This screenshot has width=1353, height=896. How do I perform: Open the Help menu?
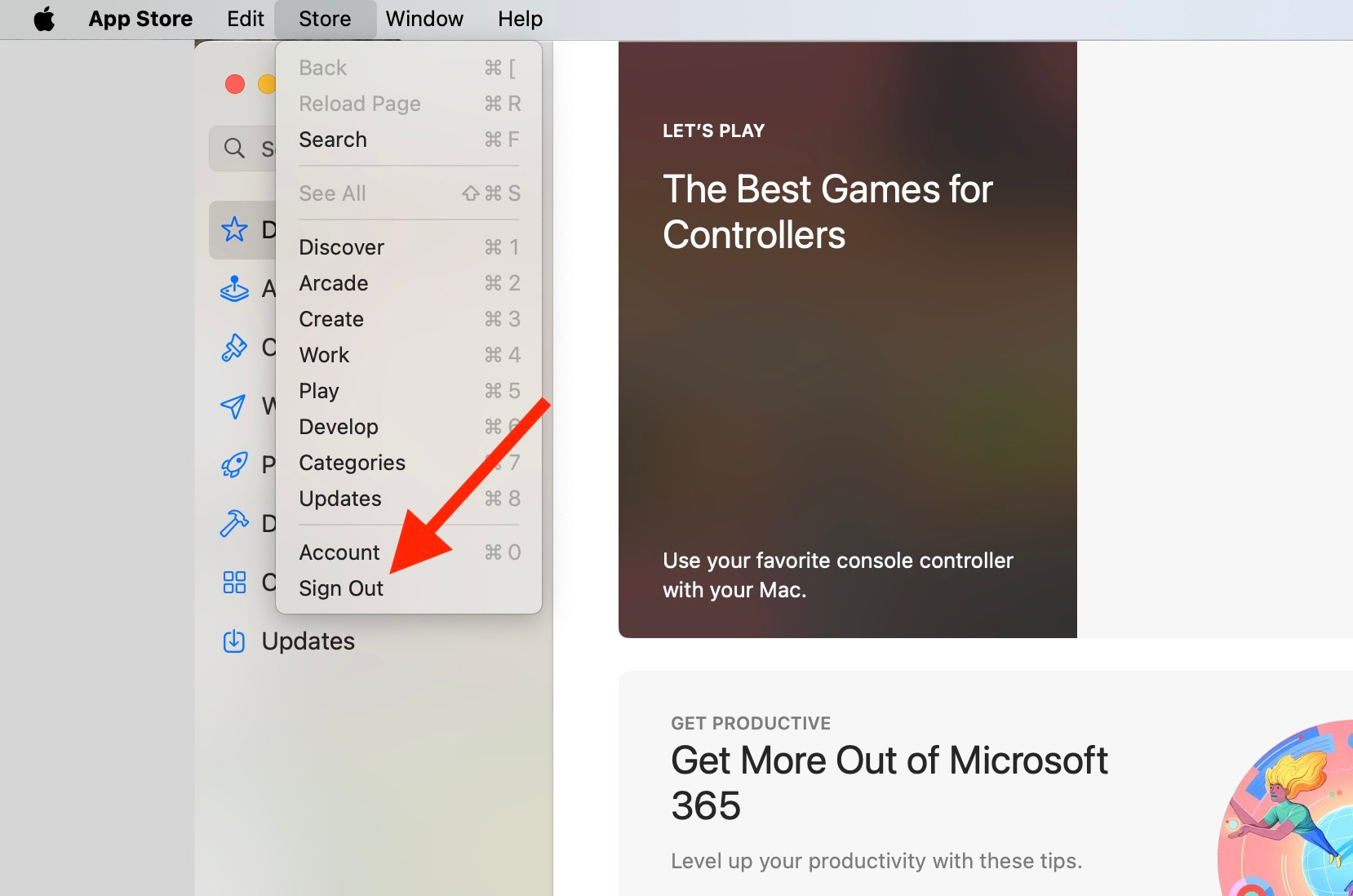click(x=520, y=19)
